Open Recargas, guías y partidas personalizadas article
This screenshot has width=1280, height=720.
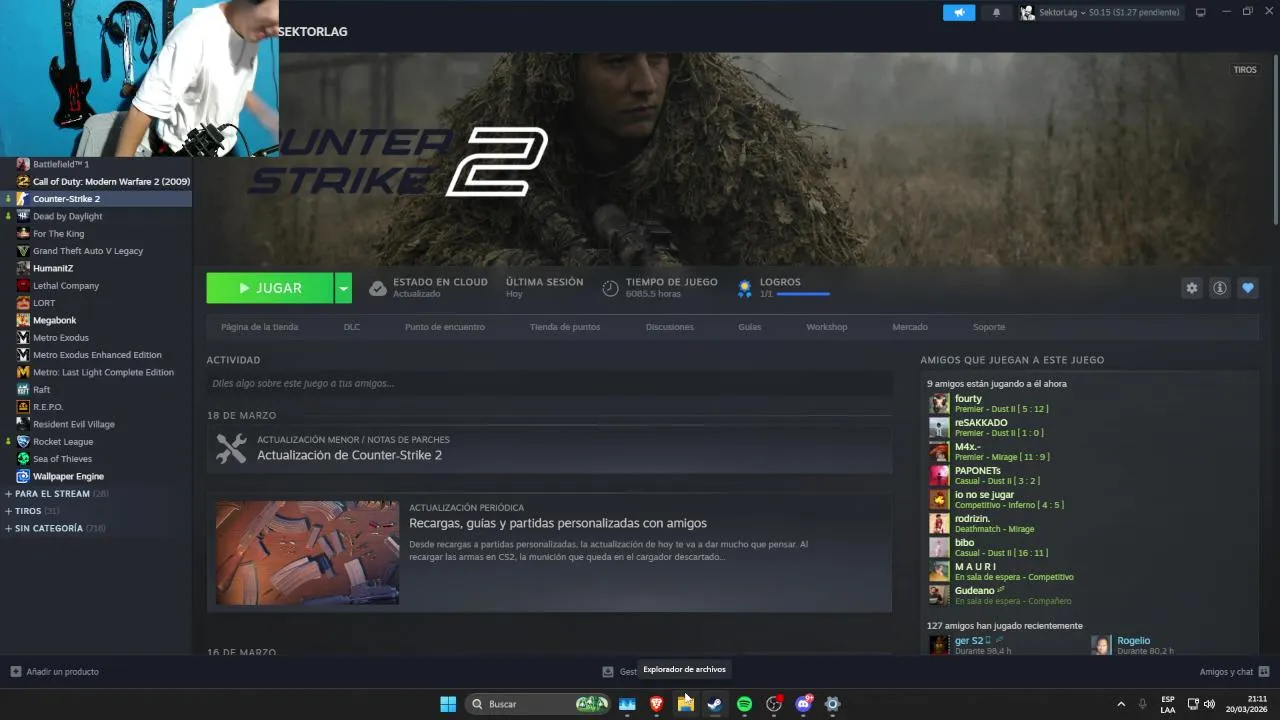tap(558, 523)
